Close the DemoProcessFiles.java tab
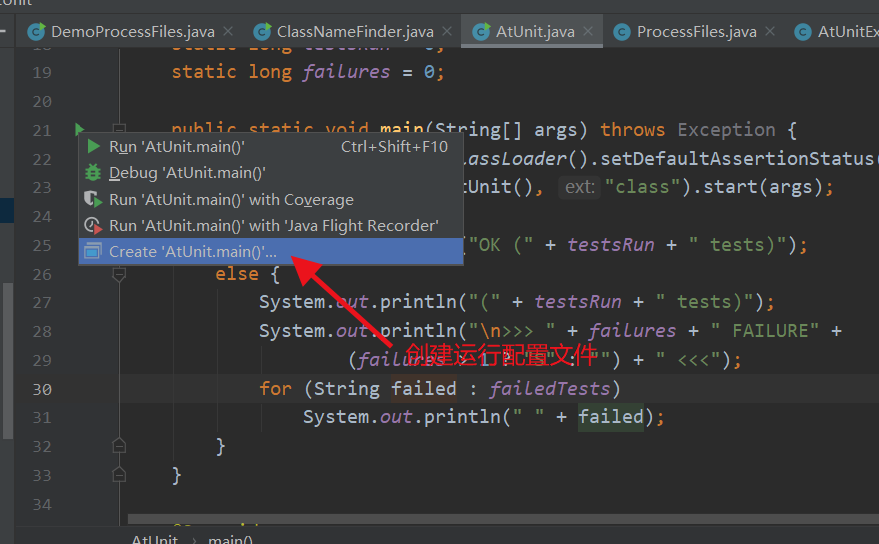This screenshot has height=544, width=879. pos(228,31)
